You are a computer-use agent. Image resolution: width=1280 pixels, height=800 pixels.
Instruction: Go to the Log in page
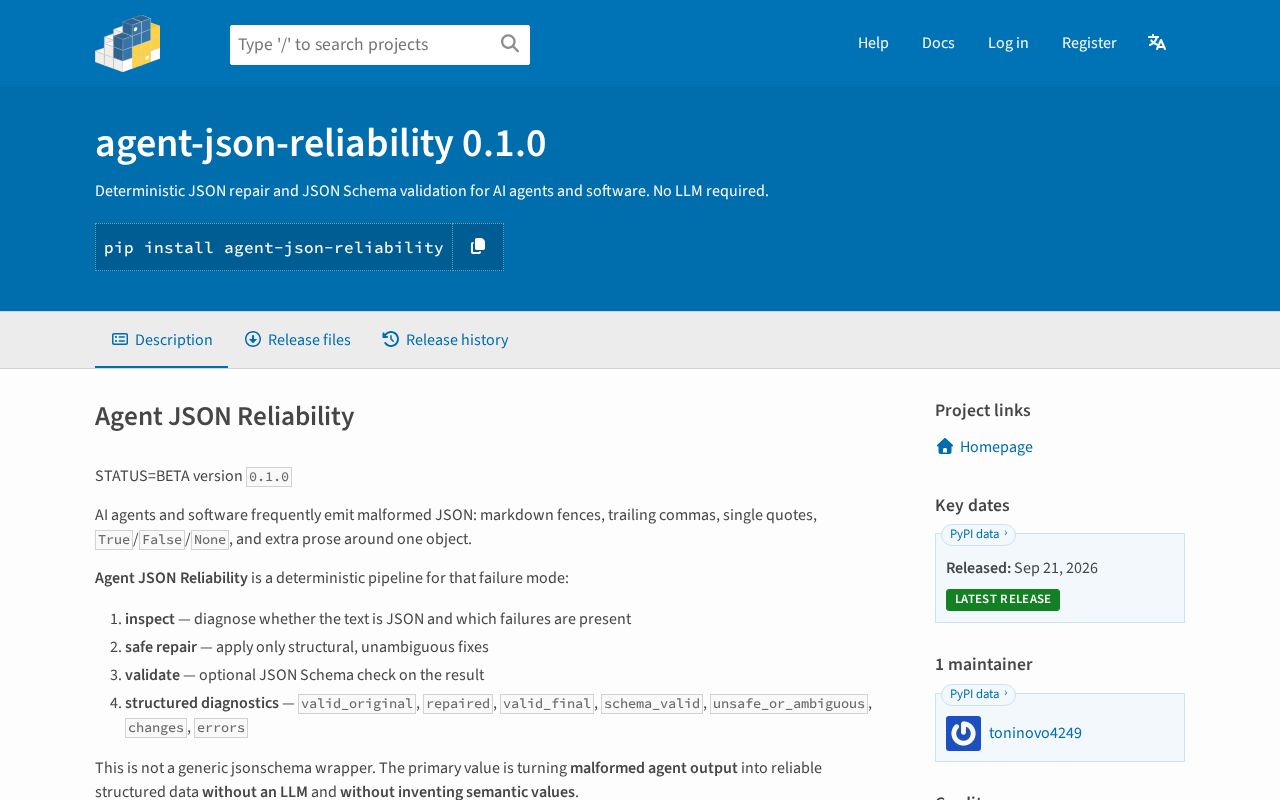(x=1008, y=43)
